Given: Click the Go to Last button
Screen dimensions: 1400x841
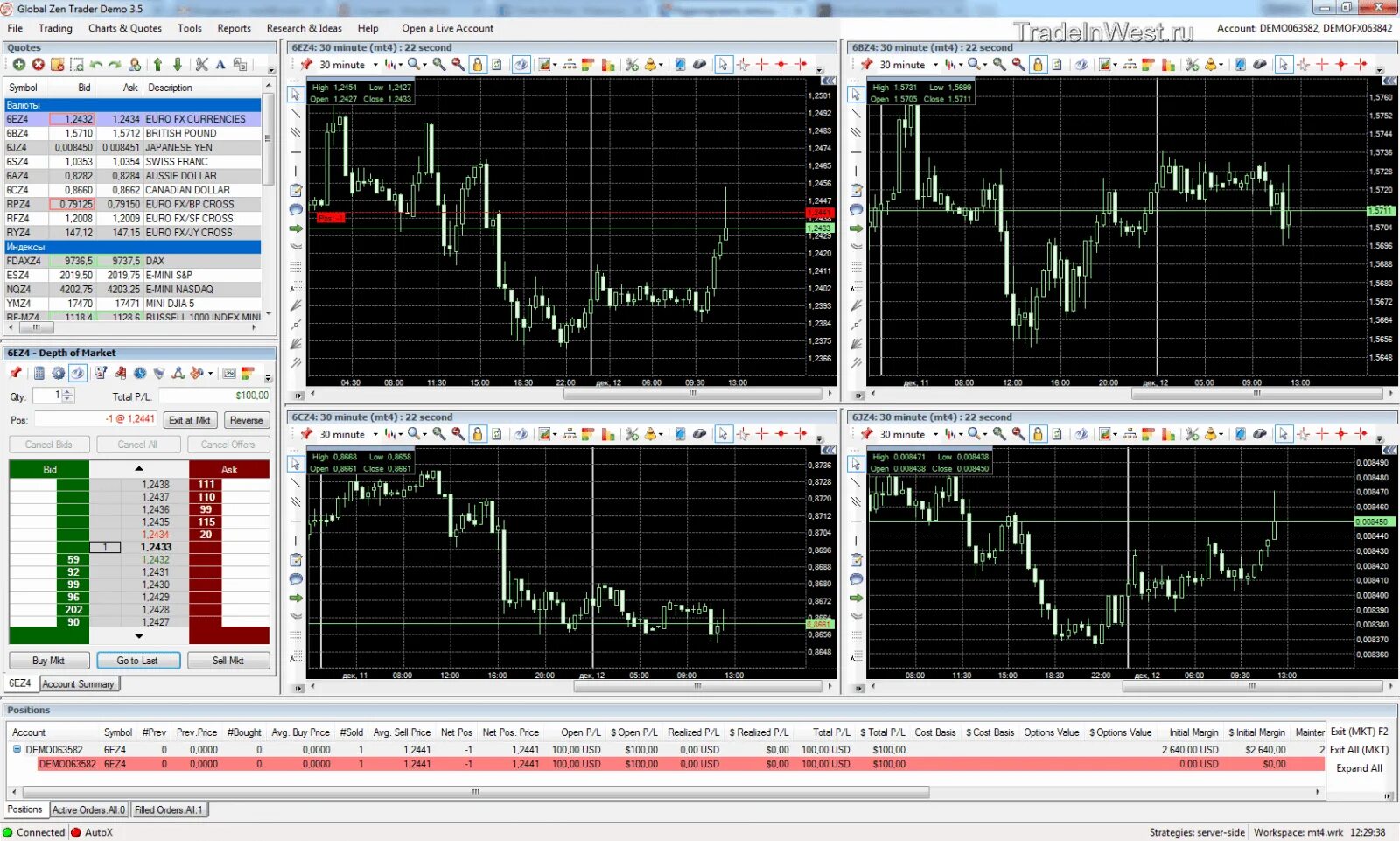Looking at the screenshot, I should [137, 661].
